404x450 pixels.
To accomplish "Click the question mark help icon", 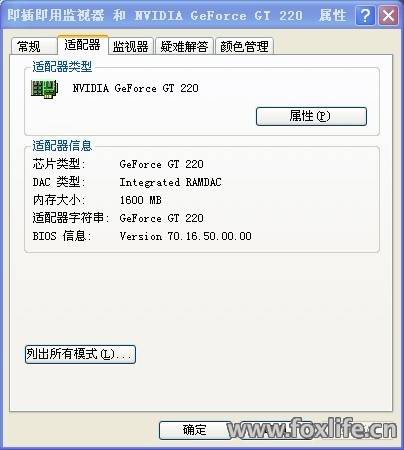I will [x=365, y=15].
